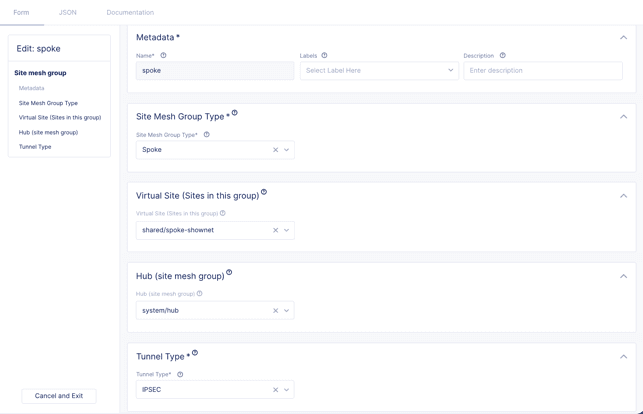The width and height of the screenshot is (643, 414).
Task: Click the Tunnel Type heading help icon
Action: [x=195, y=352]
